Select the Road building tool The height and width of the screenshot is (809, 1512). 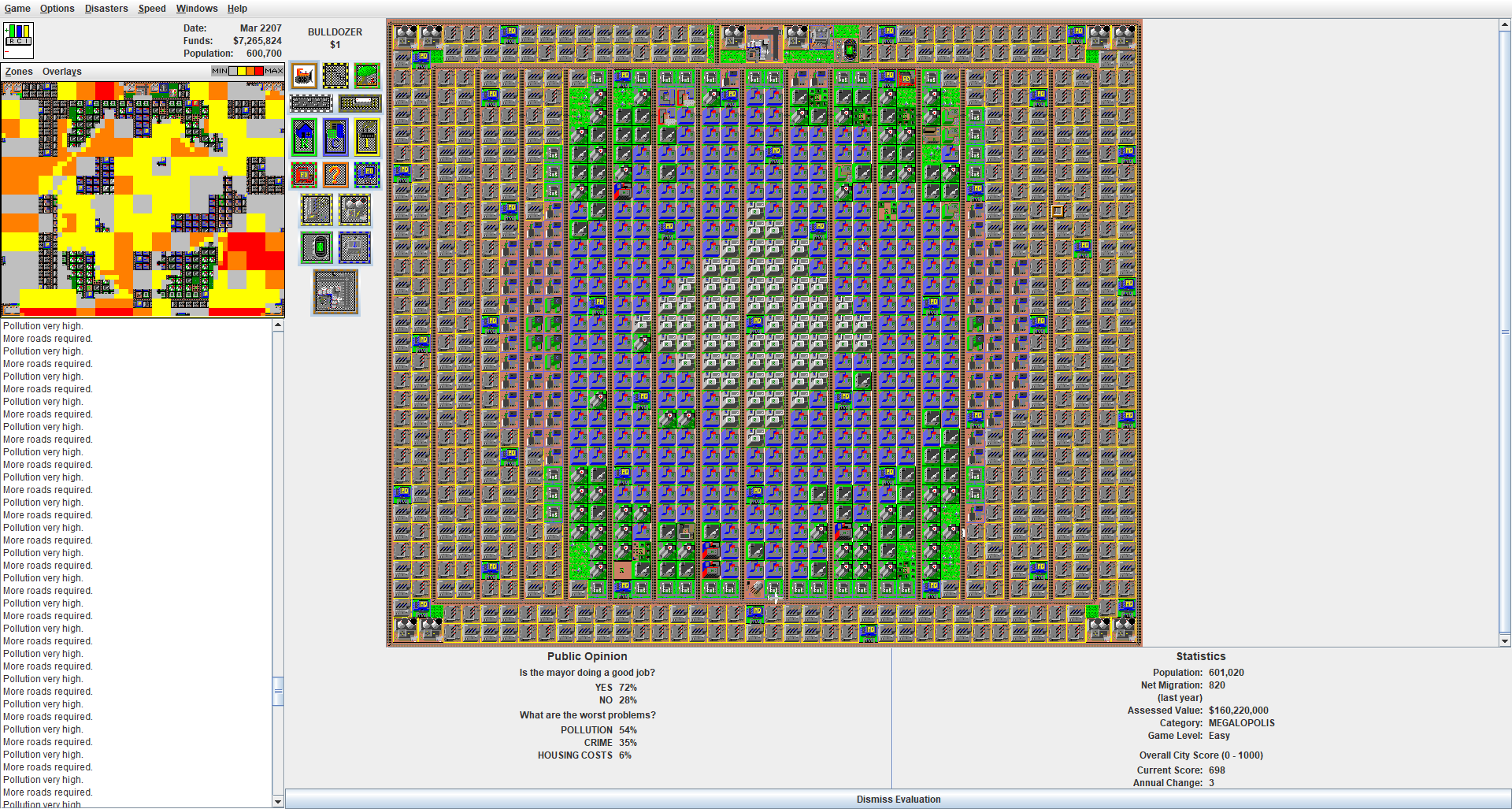311,103
